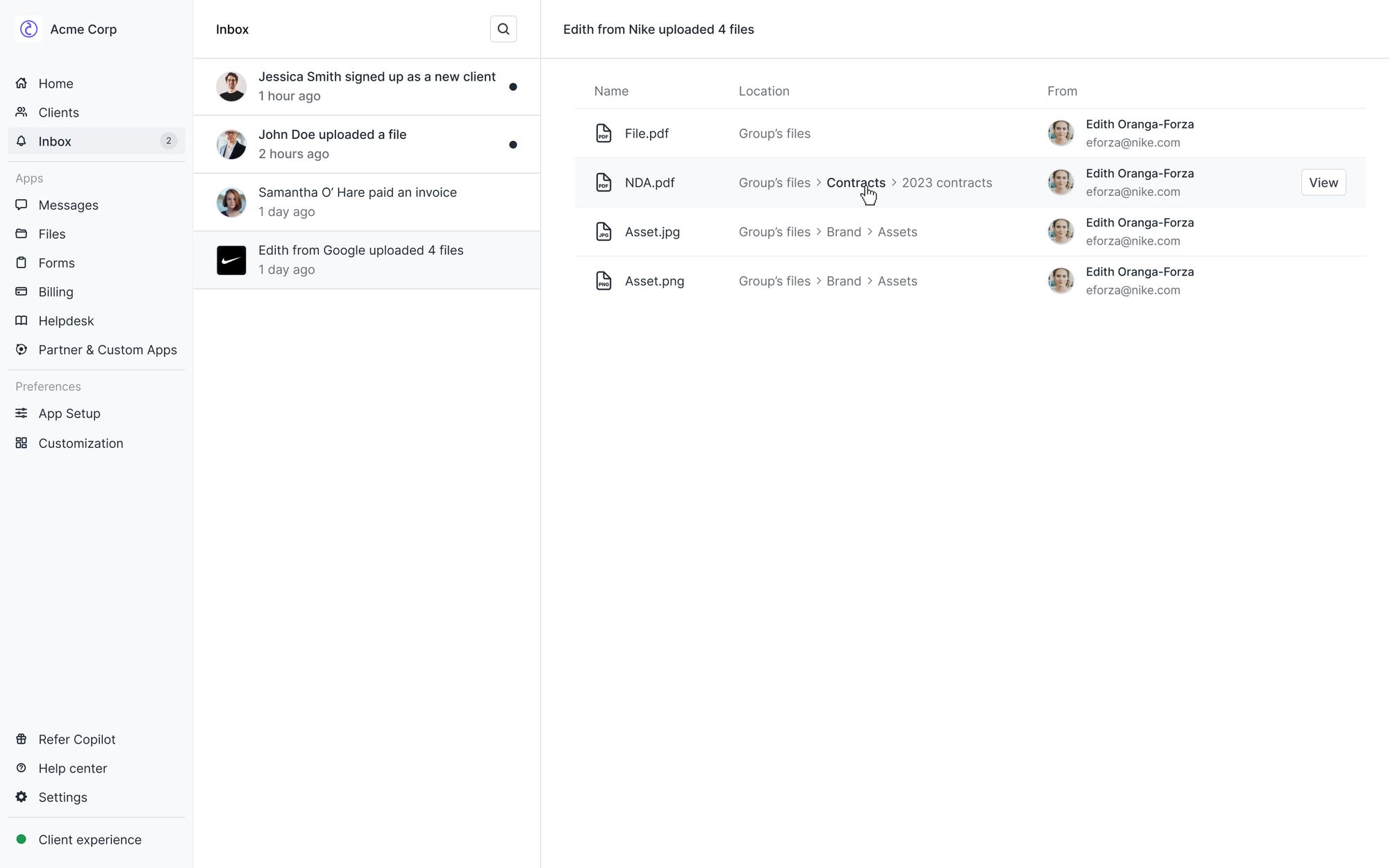Image resolution: width=1389 pixels, height=868 pixels.
Task: Click unread dot on Jessica Smith notification
Action: click(513, 87)
